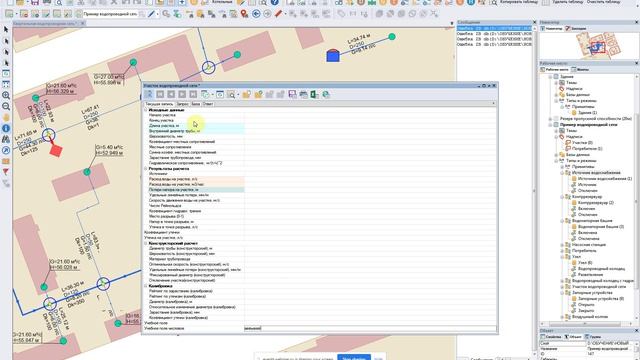The width and height of the screenshot is (640, 360).
Task: Click the Excel export icon in dialog
Action: pos(314,95)
